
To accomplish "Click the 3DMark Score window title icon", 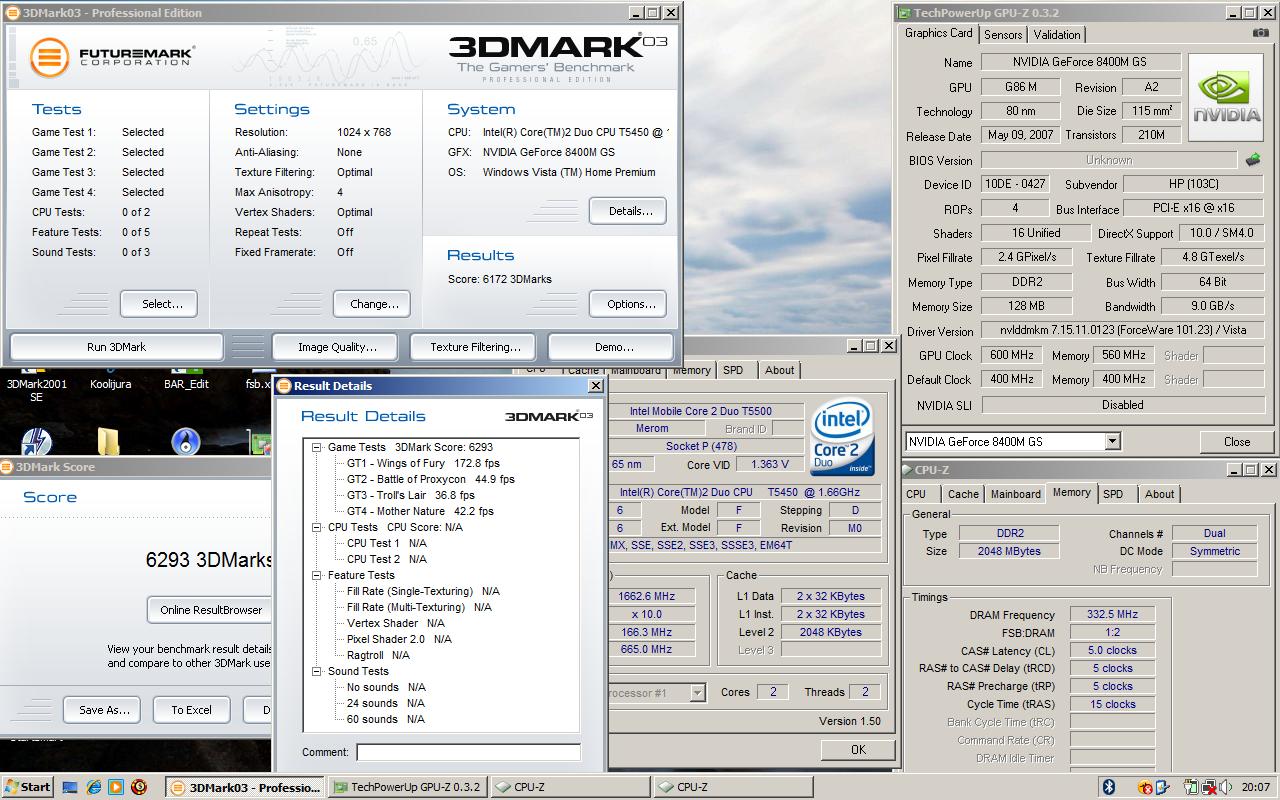I will 7,466.
